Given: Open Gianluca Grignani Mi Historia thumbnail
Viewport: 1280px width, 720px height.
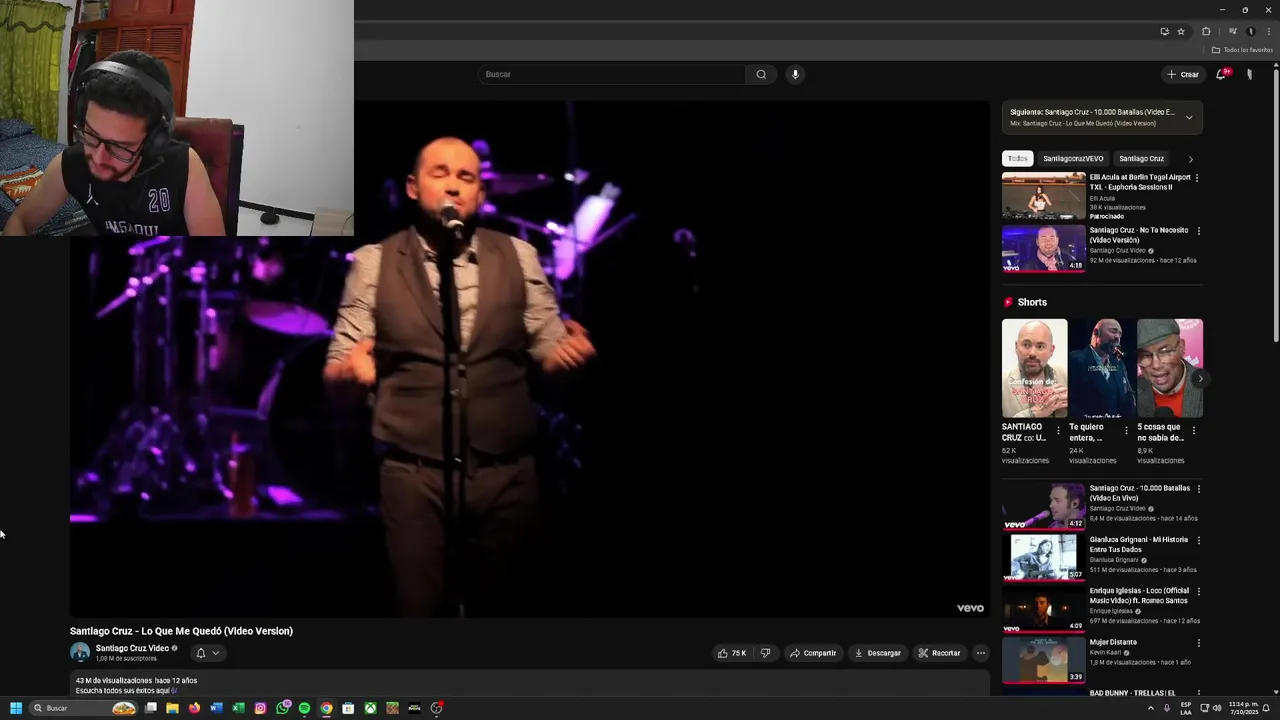Looking at the screenshot, I should point(1043,558).
